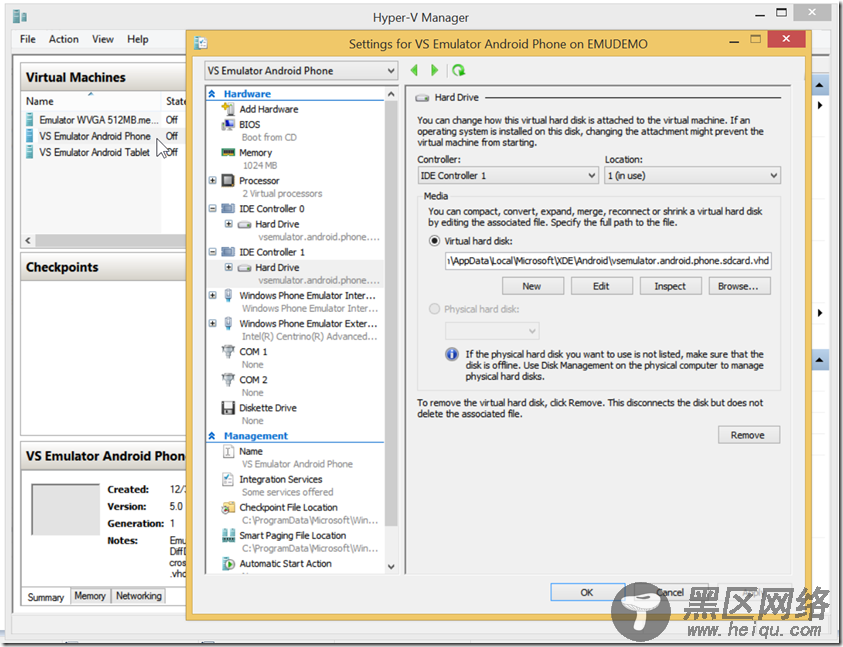Select the Virtual hard disk radio button

click(434, 241)
